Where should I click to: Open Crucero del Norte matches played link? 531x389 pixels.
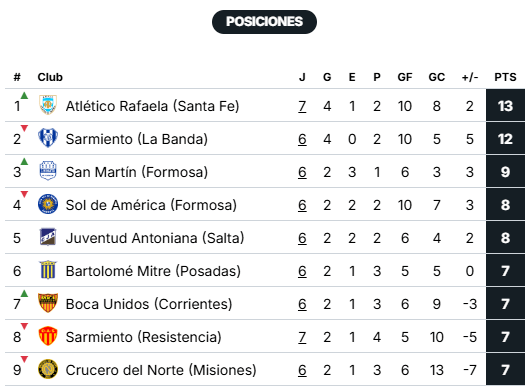click(302, 370)
